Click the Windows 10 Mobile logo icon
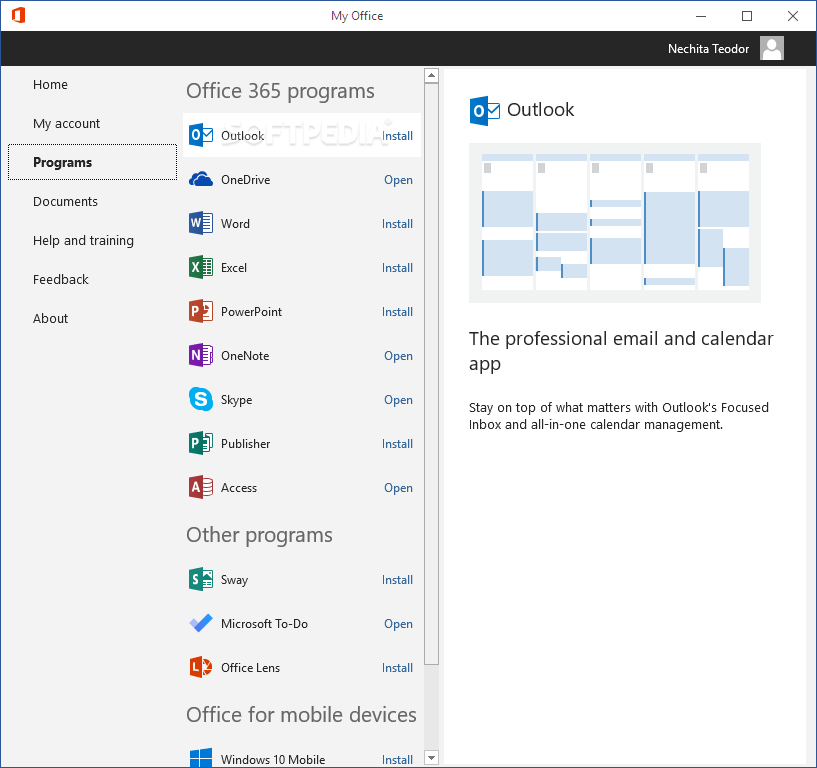 [201, 758]
